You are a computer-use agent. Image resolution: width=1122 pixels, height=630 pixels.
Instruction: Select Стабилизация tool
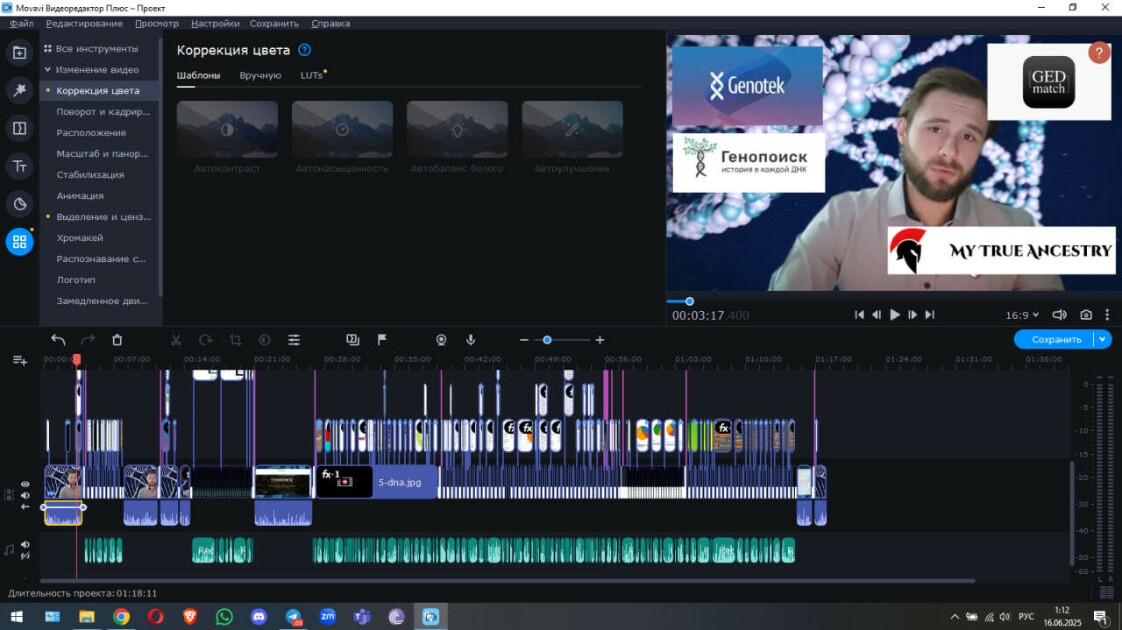[x=90, y=175]
